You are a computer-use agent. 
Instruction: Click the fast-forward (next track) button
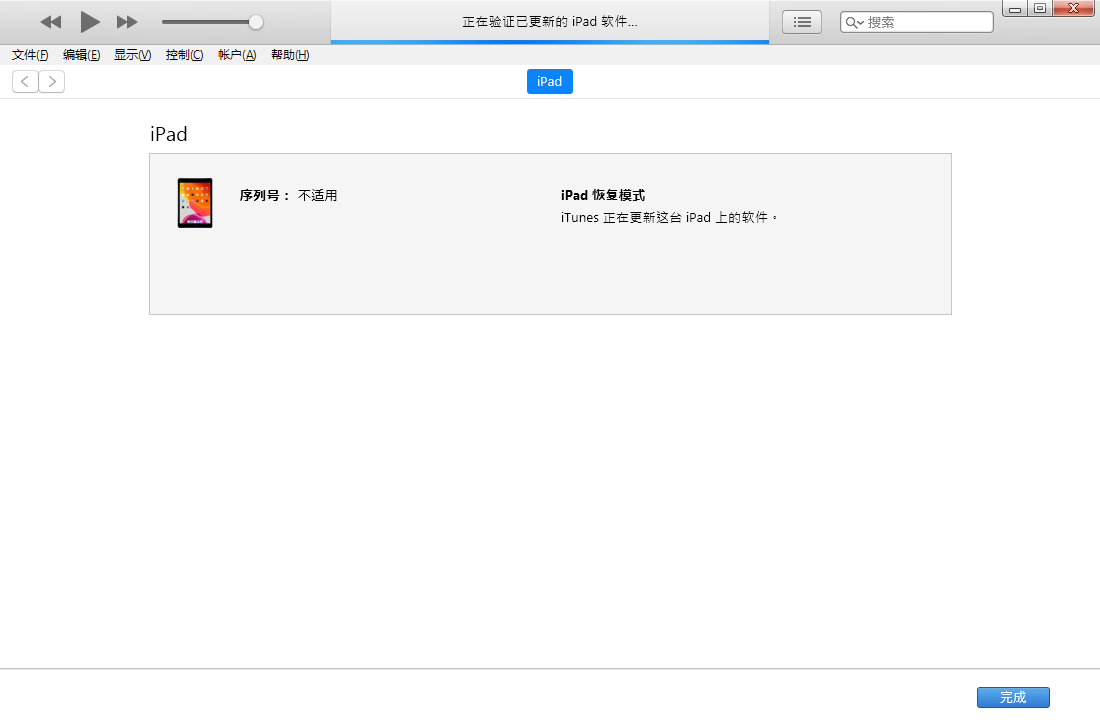pyautogui.click(x=127, y=22)
